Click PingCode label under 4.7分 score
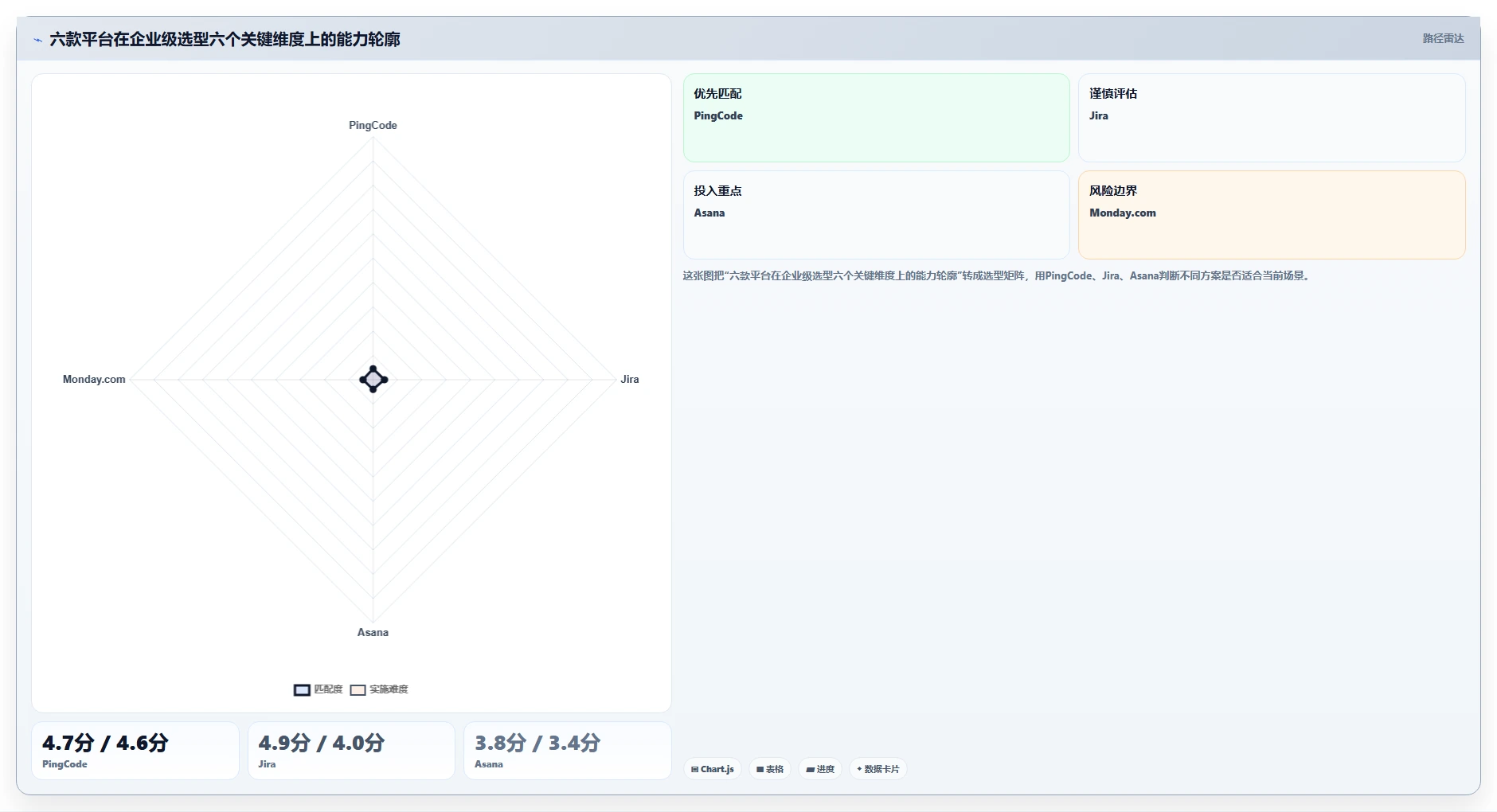This screenshot has height=812, width=1497. click(x=64, y=764)
